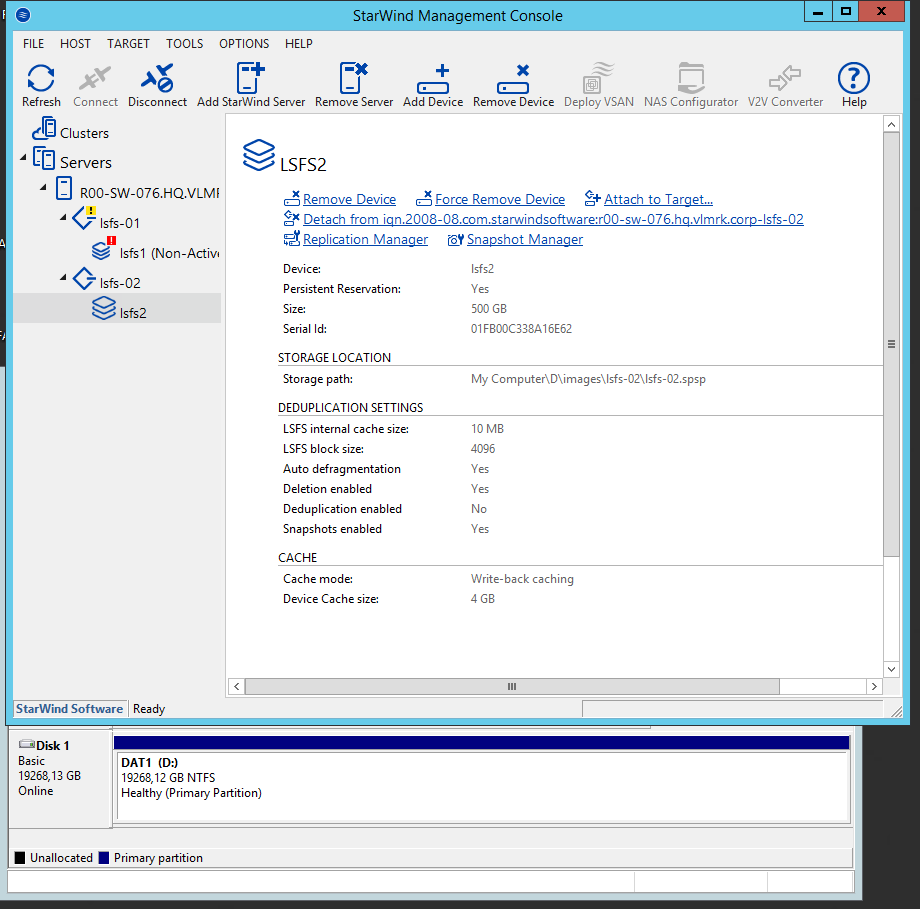This screenshot has height=909, width=920.
Task: Click the Unallocated legend color swatch
Action: click(20, 858)
